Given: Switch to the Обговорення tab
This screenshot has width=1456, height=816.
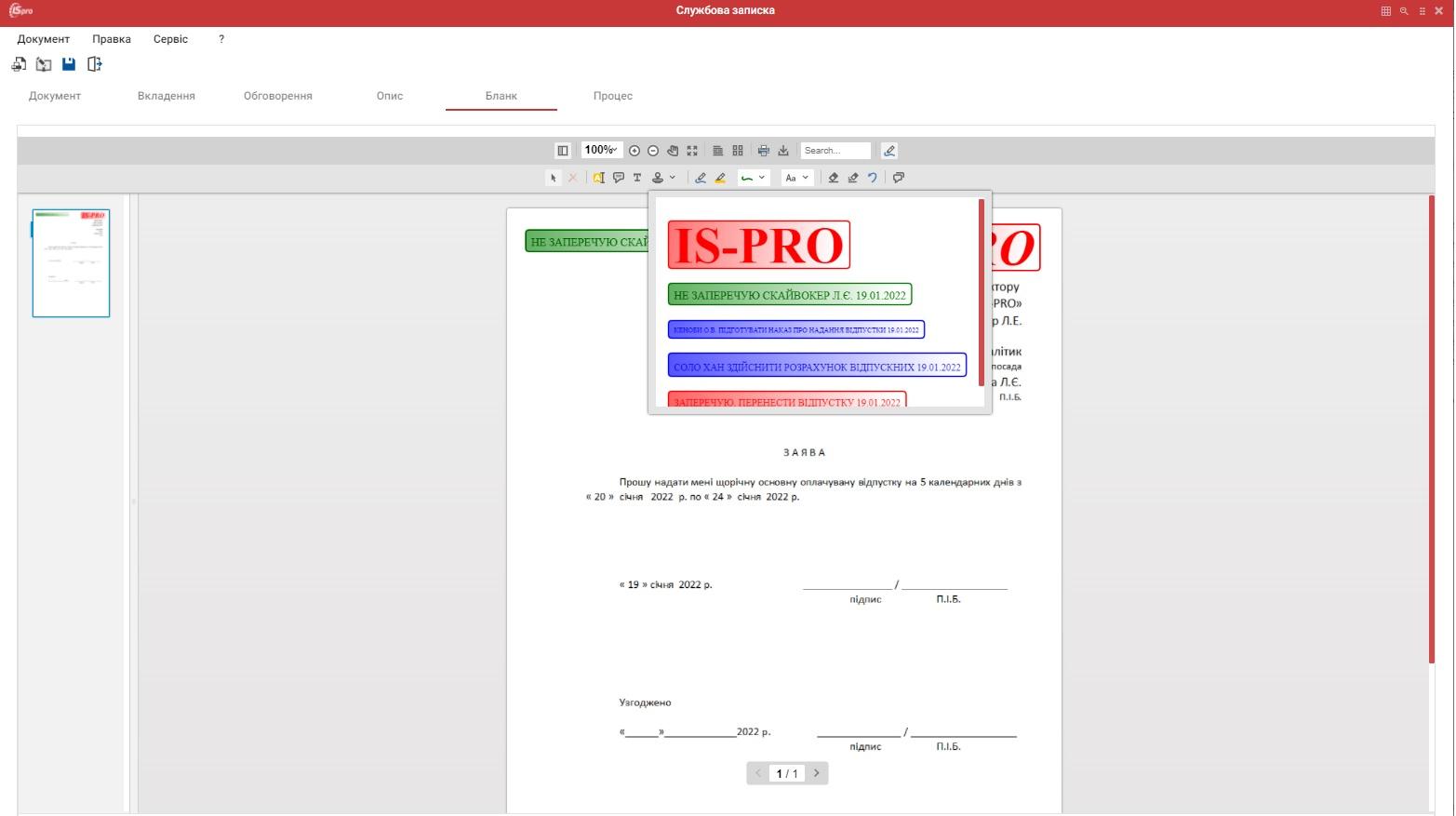Looking at the screenshot, I should (278, 96).
